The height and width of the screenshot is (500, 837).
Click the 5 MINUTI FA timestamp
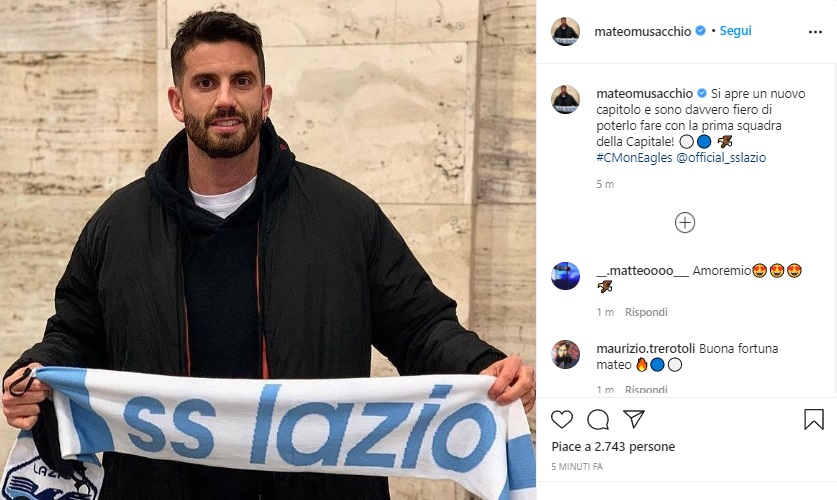tap(577, 466)
